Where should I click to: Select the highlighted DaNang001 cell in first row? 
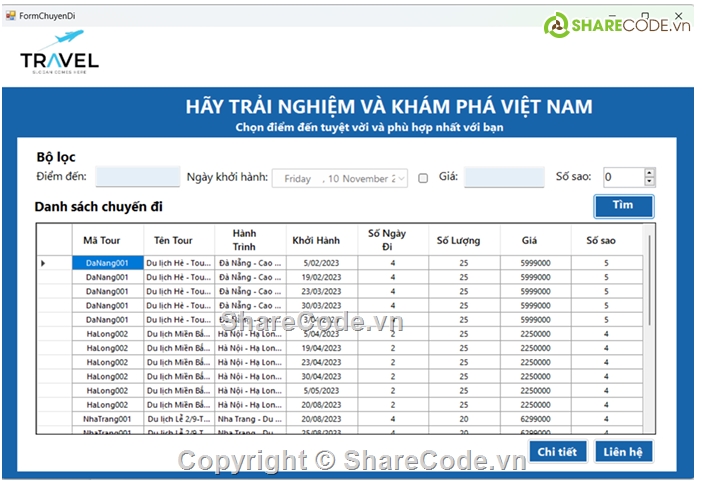click(107, 263)
